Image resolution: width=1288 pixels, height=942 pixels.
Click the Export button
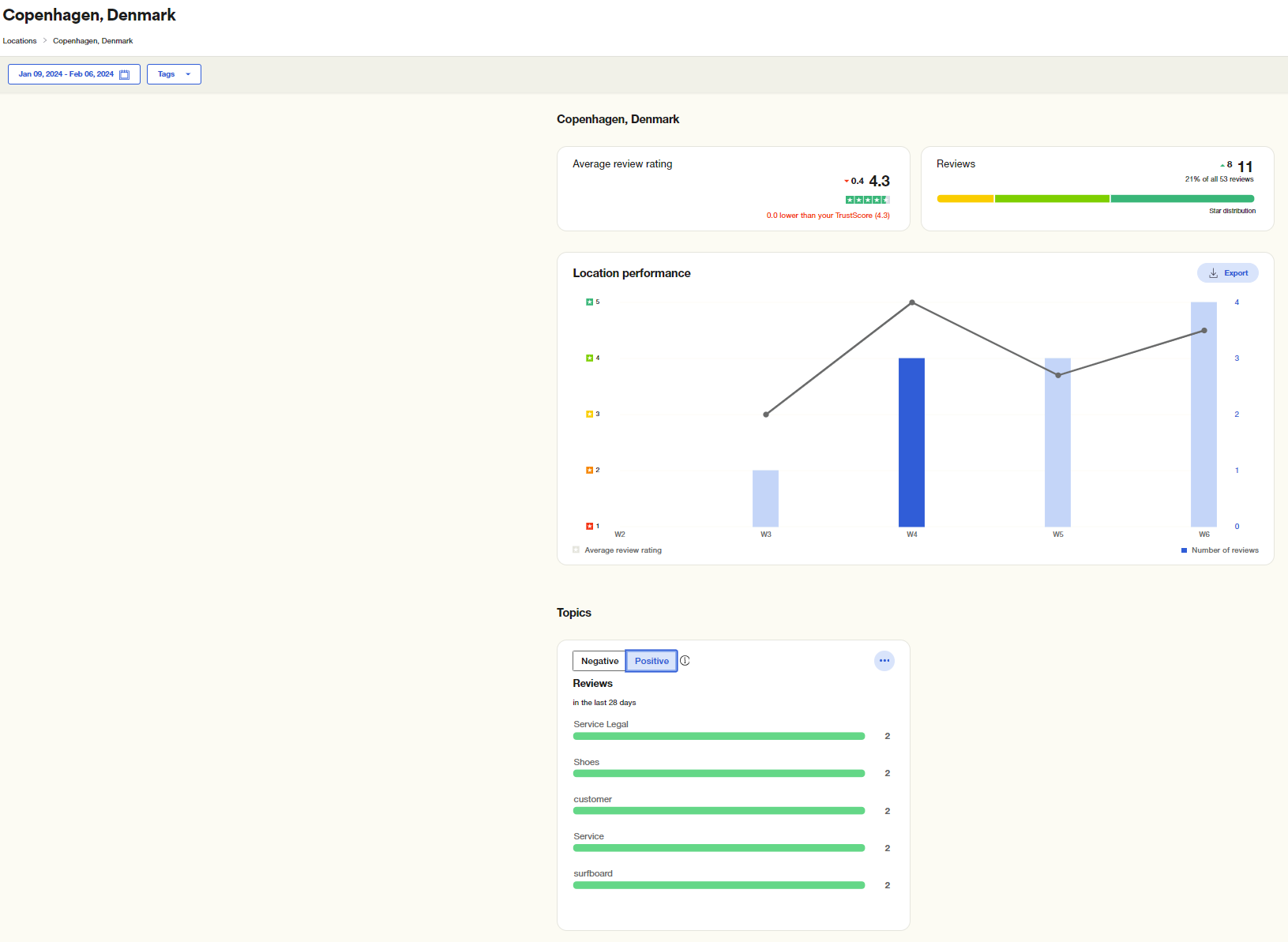point(1227,272)
